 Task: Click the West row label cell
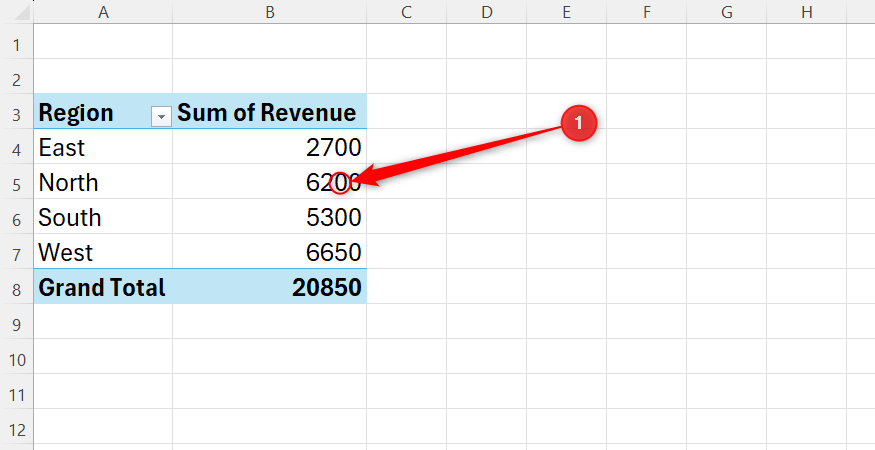tap(103, 252)
